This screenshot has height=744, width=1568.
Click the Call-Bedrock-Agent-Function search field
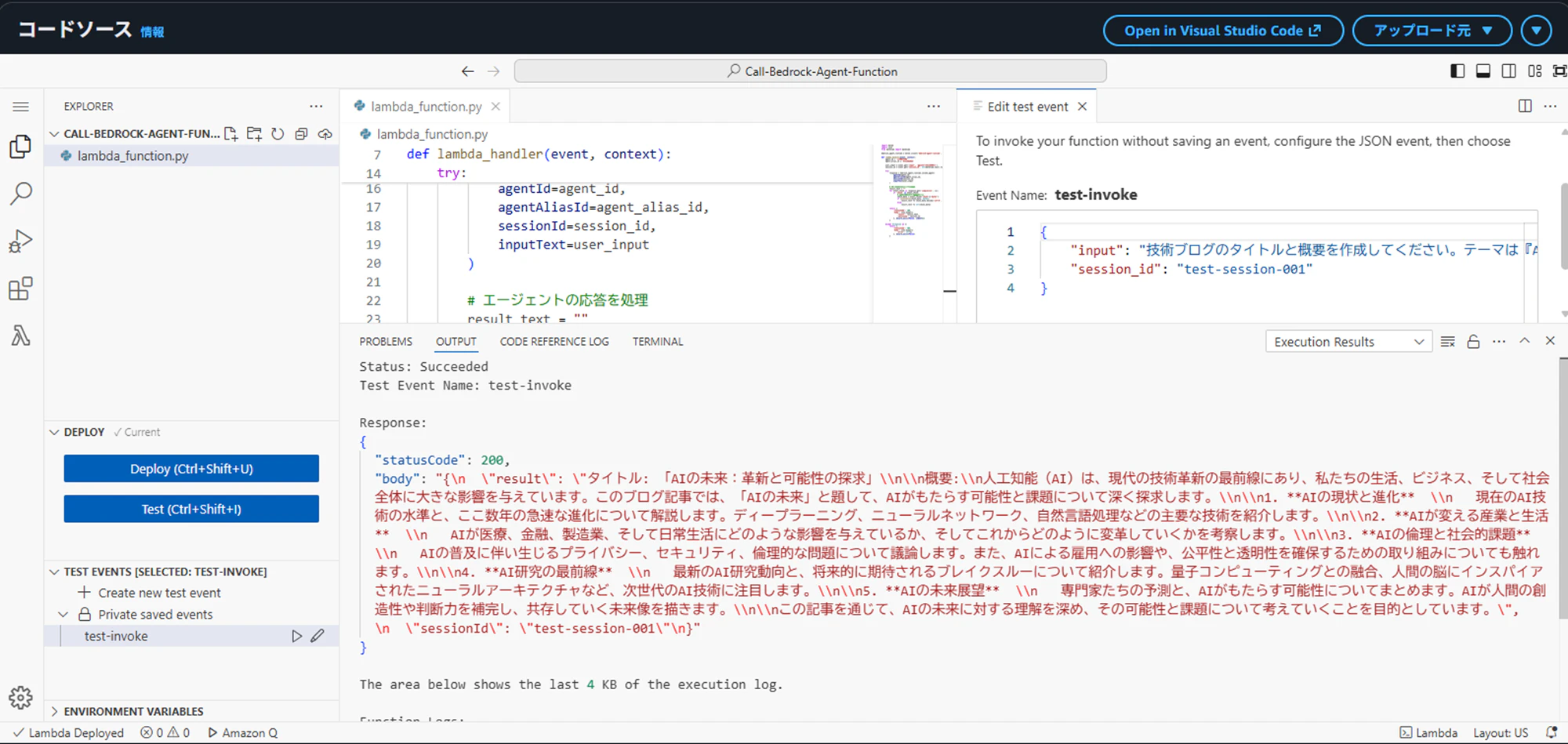(811, 71)
